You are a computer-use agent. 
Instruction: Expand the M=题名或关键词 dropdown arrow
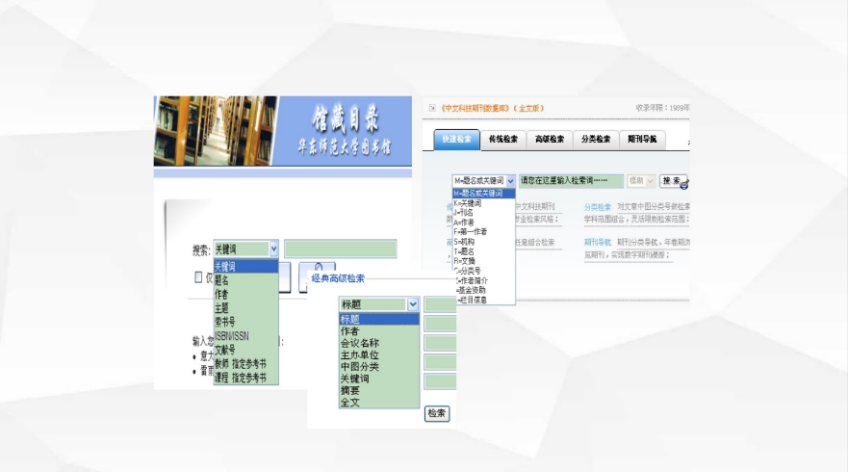(510, 181)
